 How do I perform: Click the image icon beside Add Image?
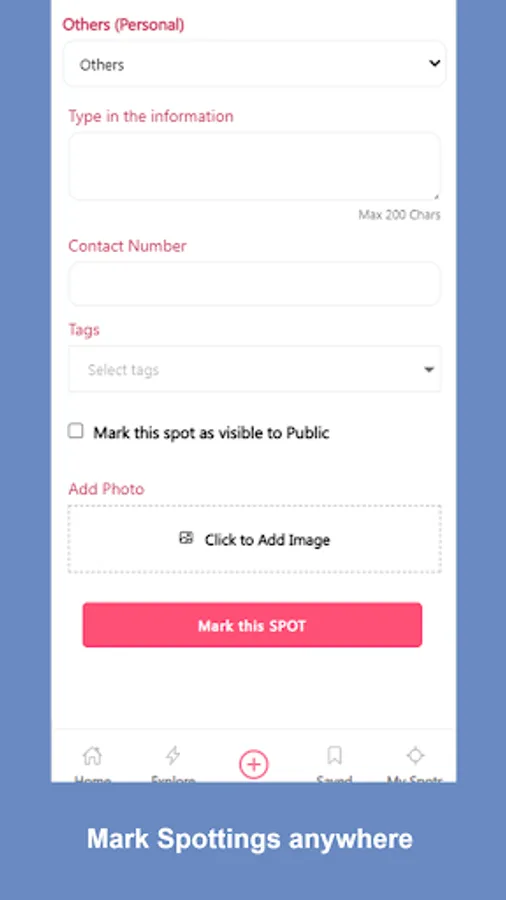pyautogui.click(x=186, y=538)
